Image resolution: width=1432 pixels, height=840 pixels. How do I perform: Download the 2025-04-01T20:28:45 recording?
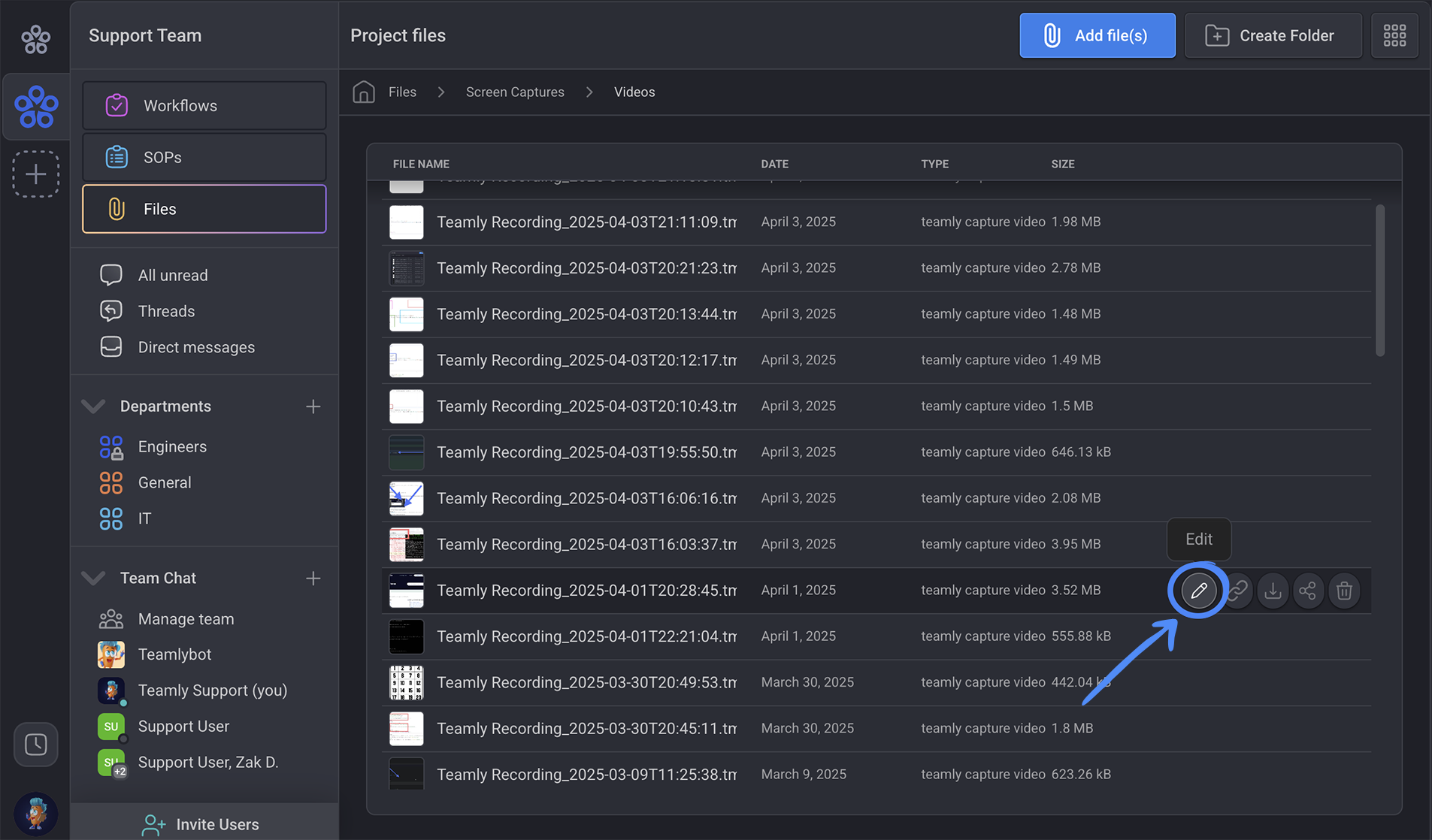click(x=1273, y=591)
